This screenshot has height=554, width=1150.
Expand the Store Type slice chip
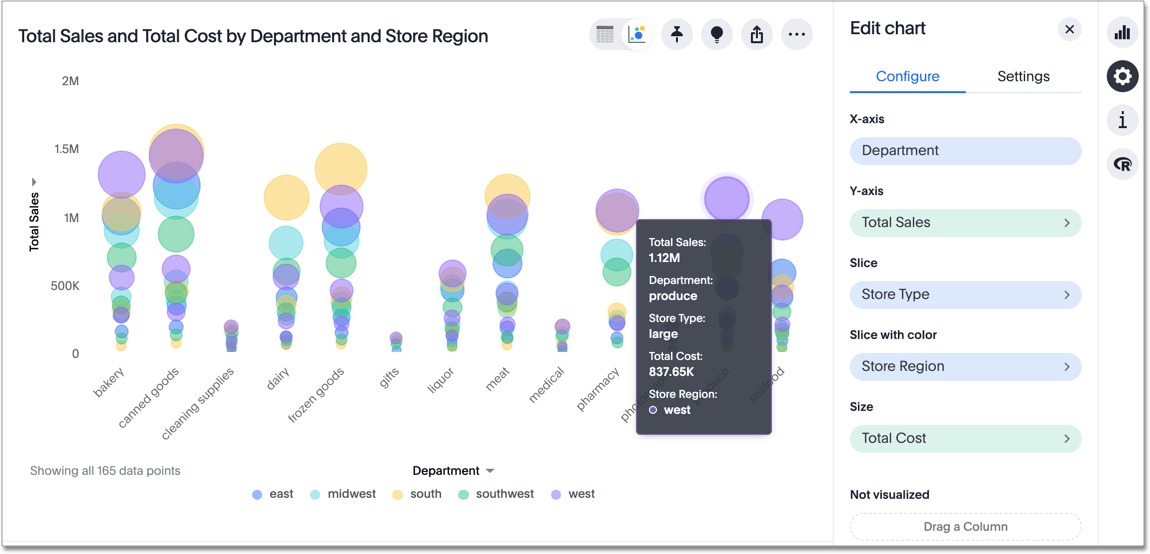click(965, 294)
